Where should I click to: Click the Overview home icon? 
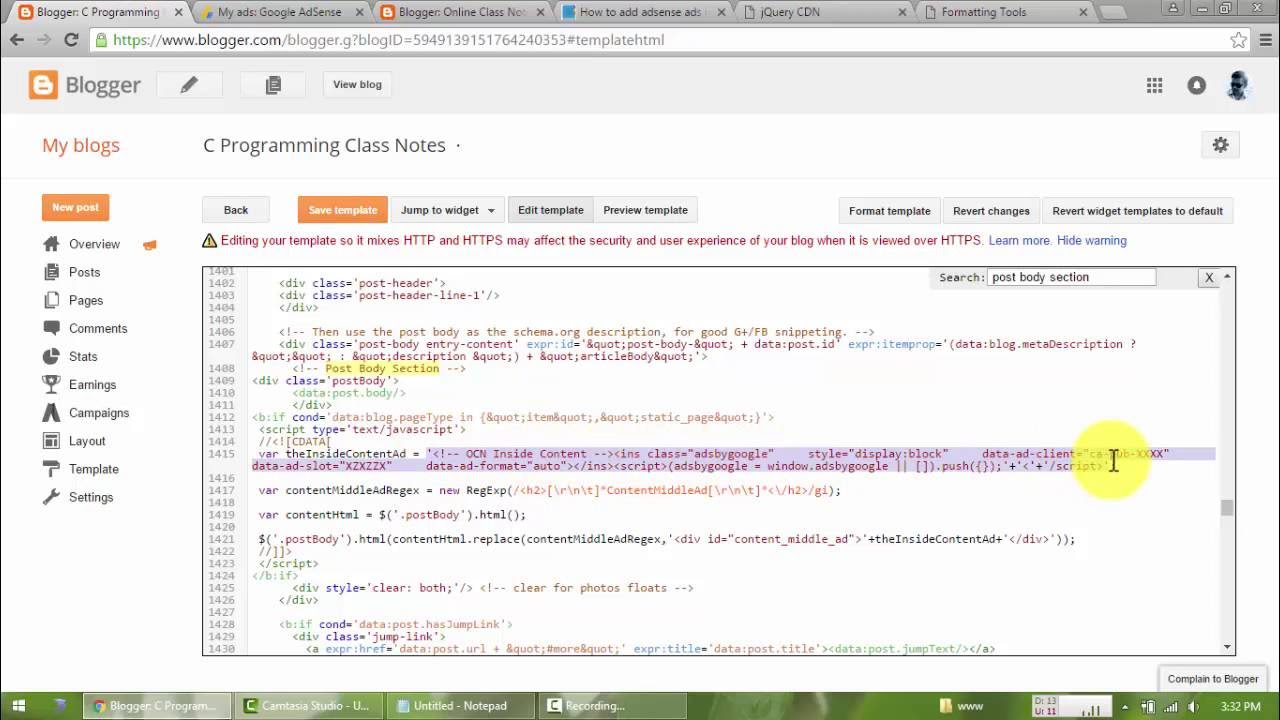pyautogui.click(x=51, y=244)
